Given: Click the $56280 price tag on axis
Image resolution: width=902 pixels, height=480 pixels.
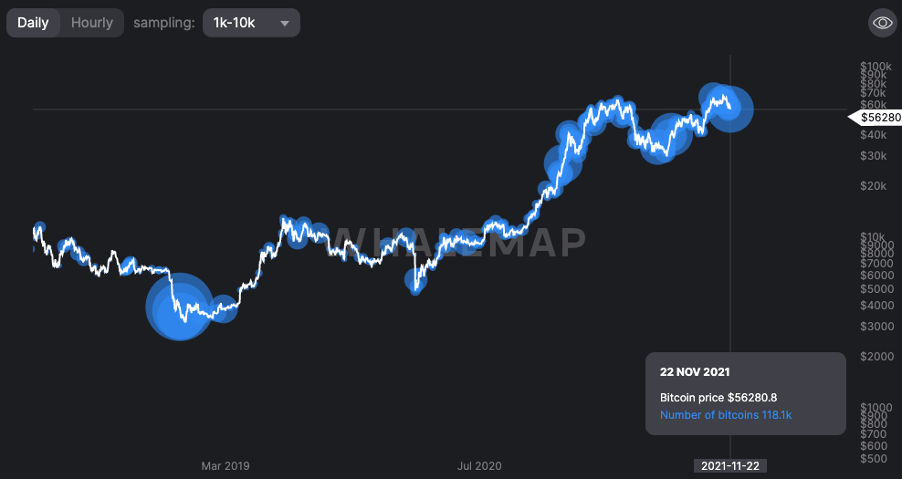Looking at the screenshot, I should pyautogui.click(x=878, y=118).
